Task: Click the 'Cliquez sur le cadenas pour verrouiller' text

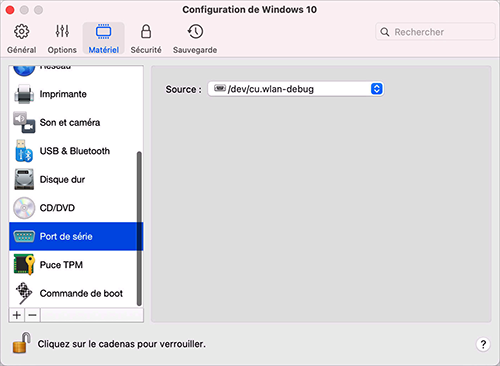Action: (122, 344)
